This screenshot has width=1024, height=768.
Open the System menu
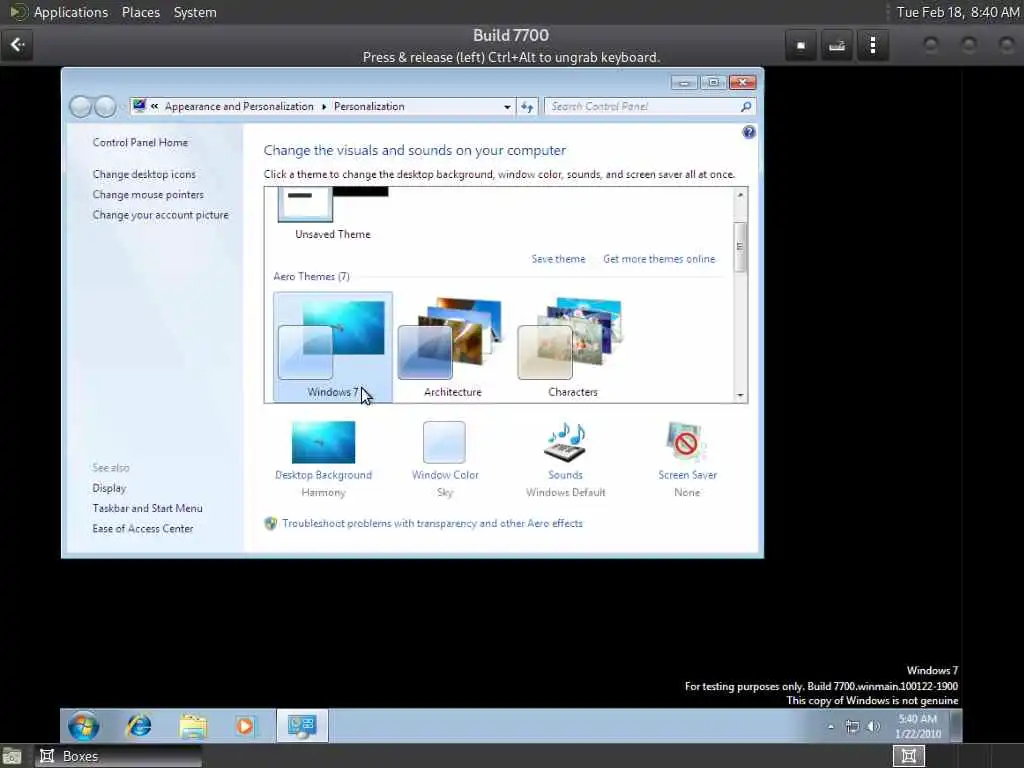tap(195, 12)
